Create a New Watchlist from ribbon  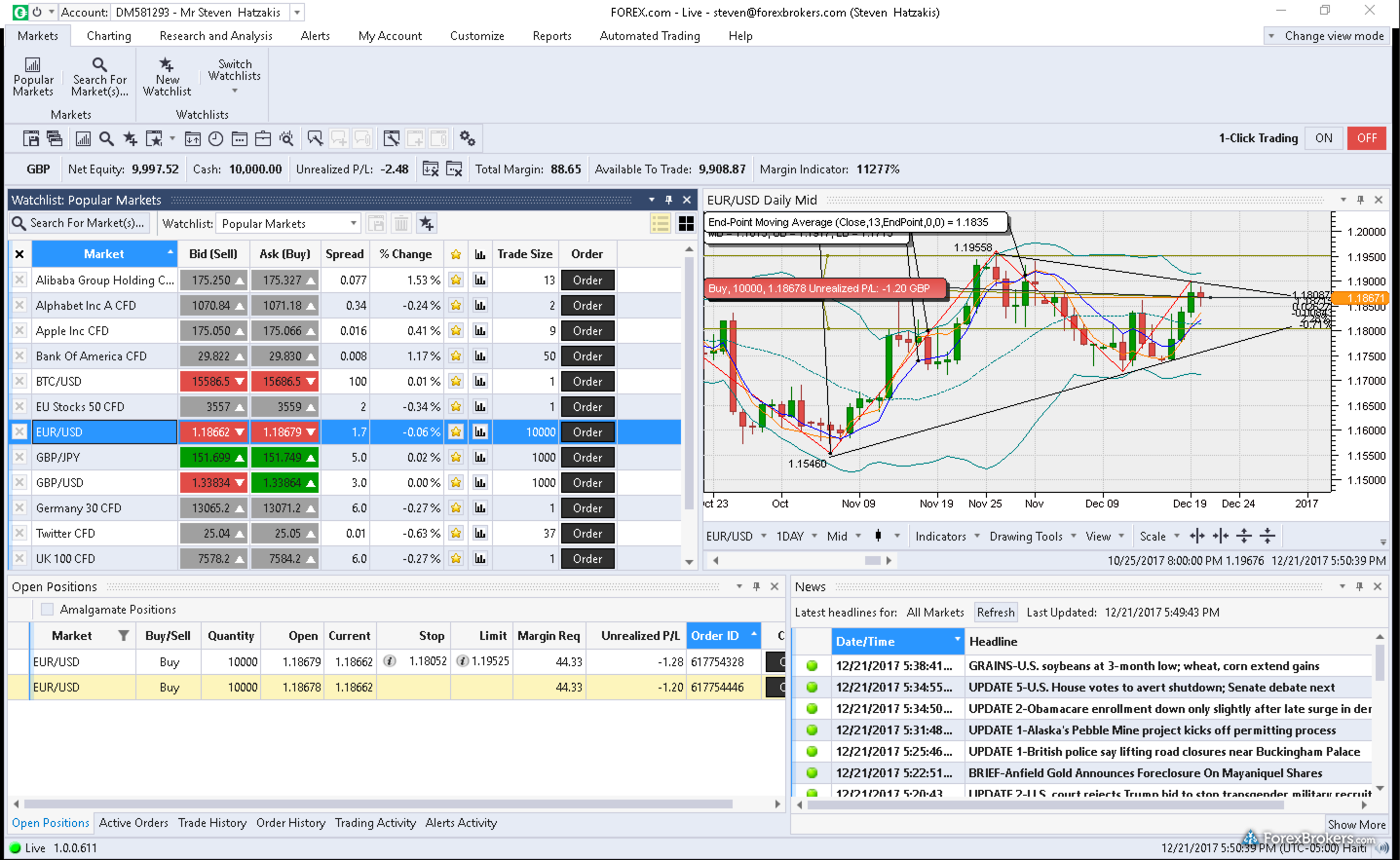[167, 77]
